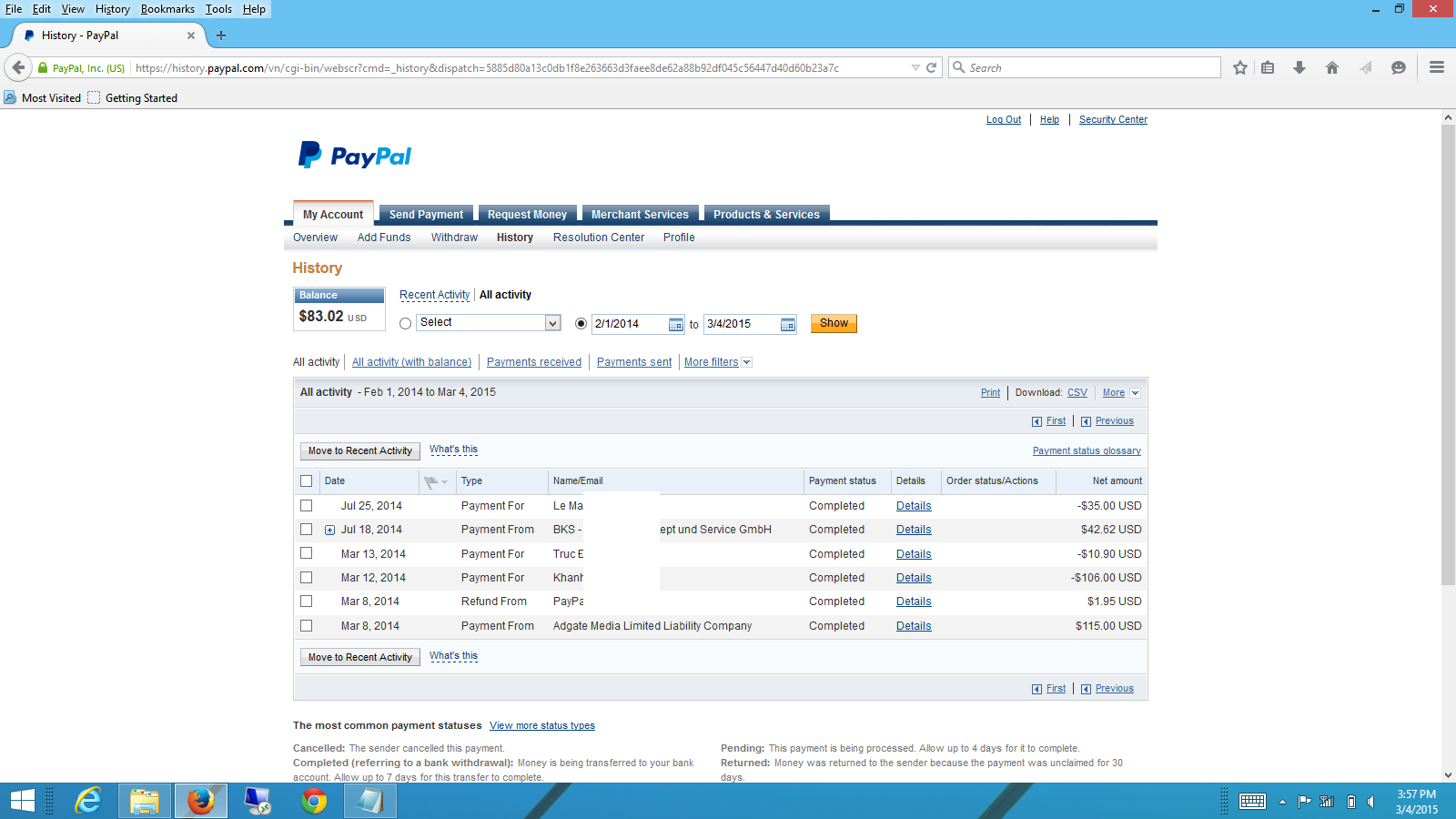Check the Mar 12, 2014 transaction checkbox
The image size is (1456, 819).
pos(306,578)
